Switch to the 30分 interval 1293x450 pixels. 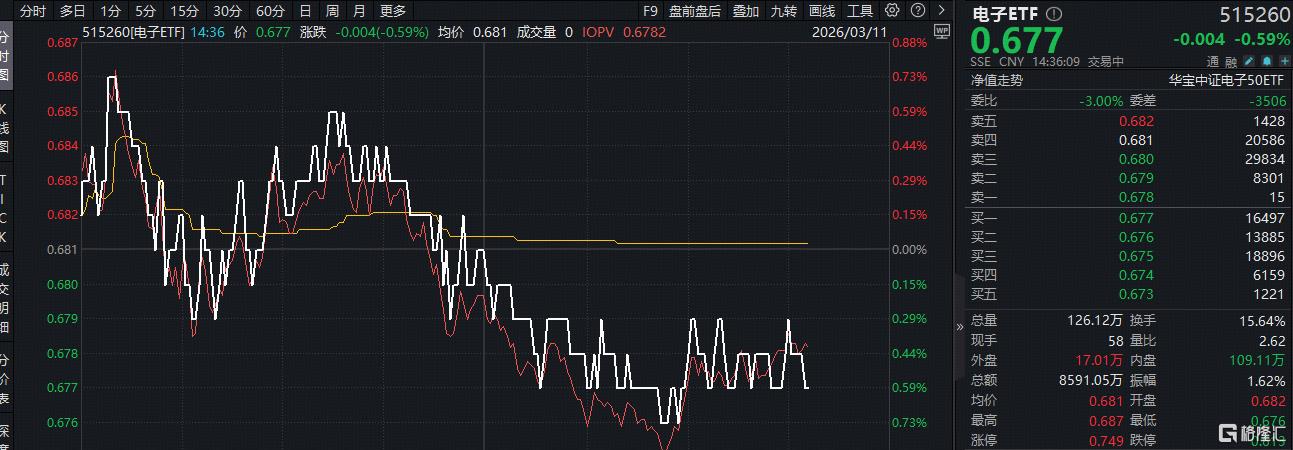[227, 11]
